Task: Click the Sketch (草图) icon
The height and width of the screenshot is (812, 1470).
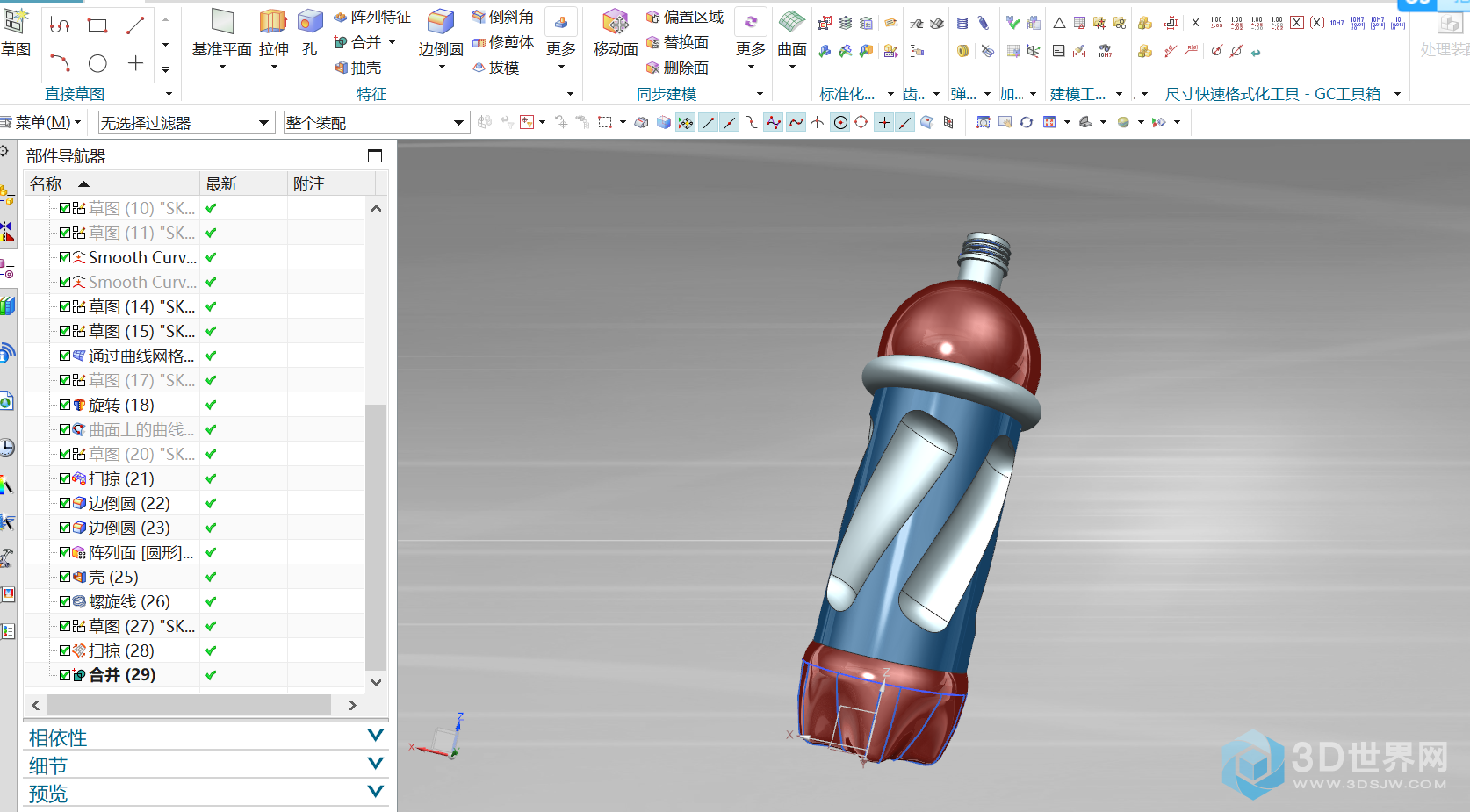Action: [16, 22]
